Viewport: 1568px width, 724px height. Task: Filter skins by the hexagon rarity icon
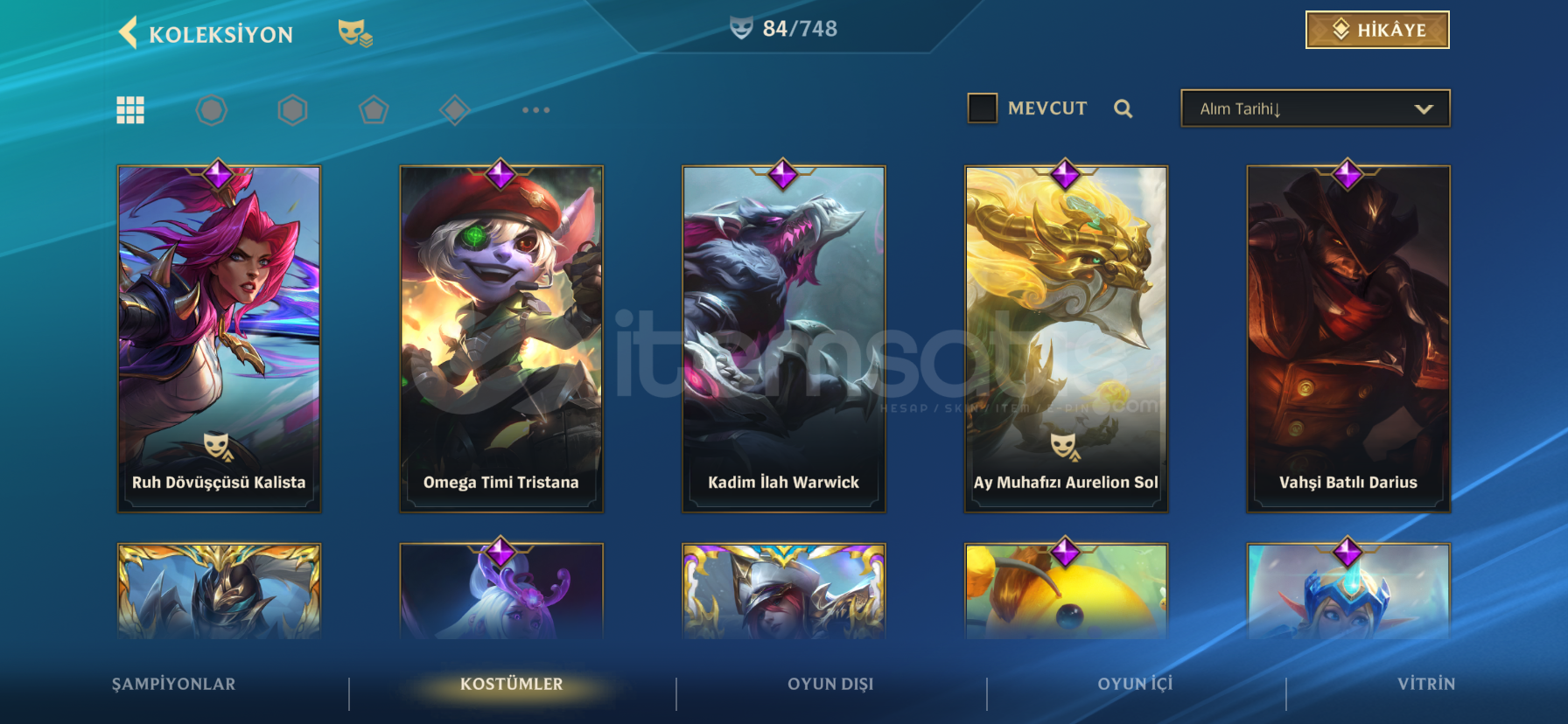point(292,110)
